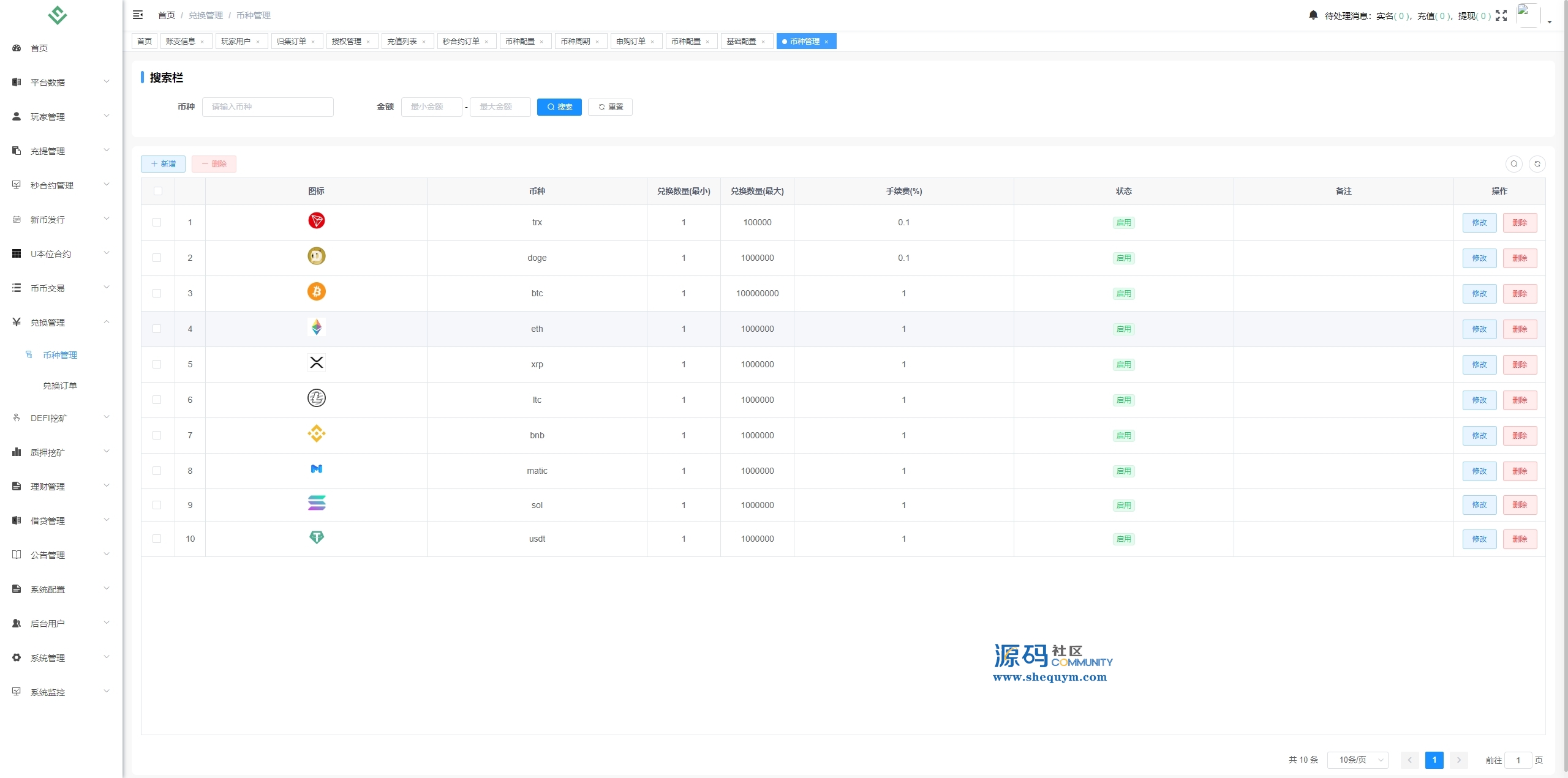Click the 新增 add button
1568x778 pixels.
(163, 163)
